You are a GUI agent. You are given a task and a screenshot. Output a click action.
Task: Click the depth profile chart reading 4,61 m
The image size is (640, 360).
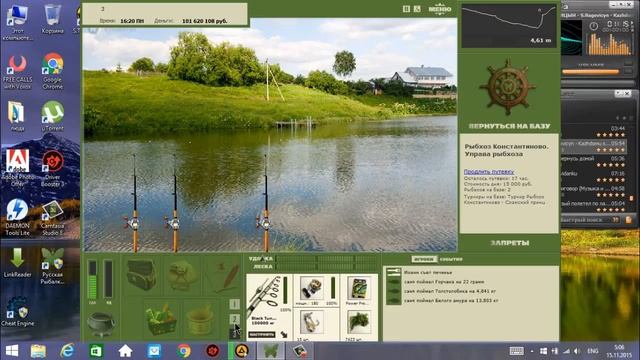tap(509, 26)
